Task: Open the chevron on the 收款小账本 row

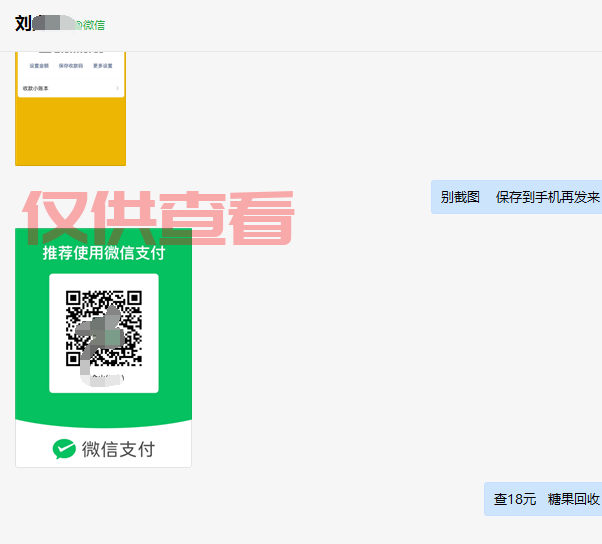Action: point(117,89)
